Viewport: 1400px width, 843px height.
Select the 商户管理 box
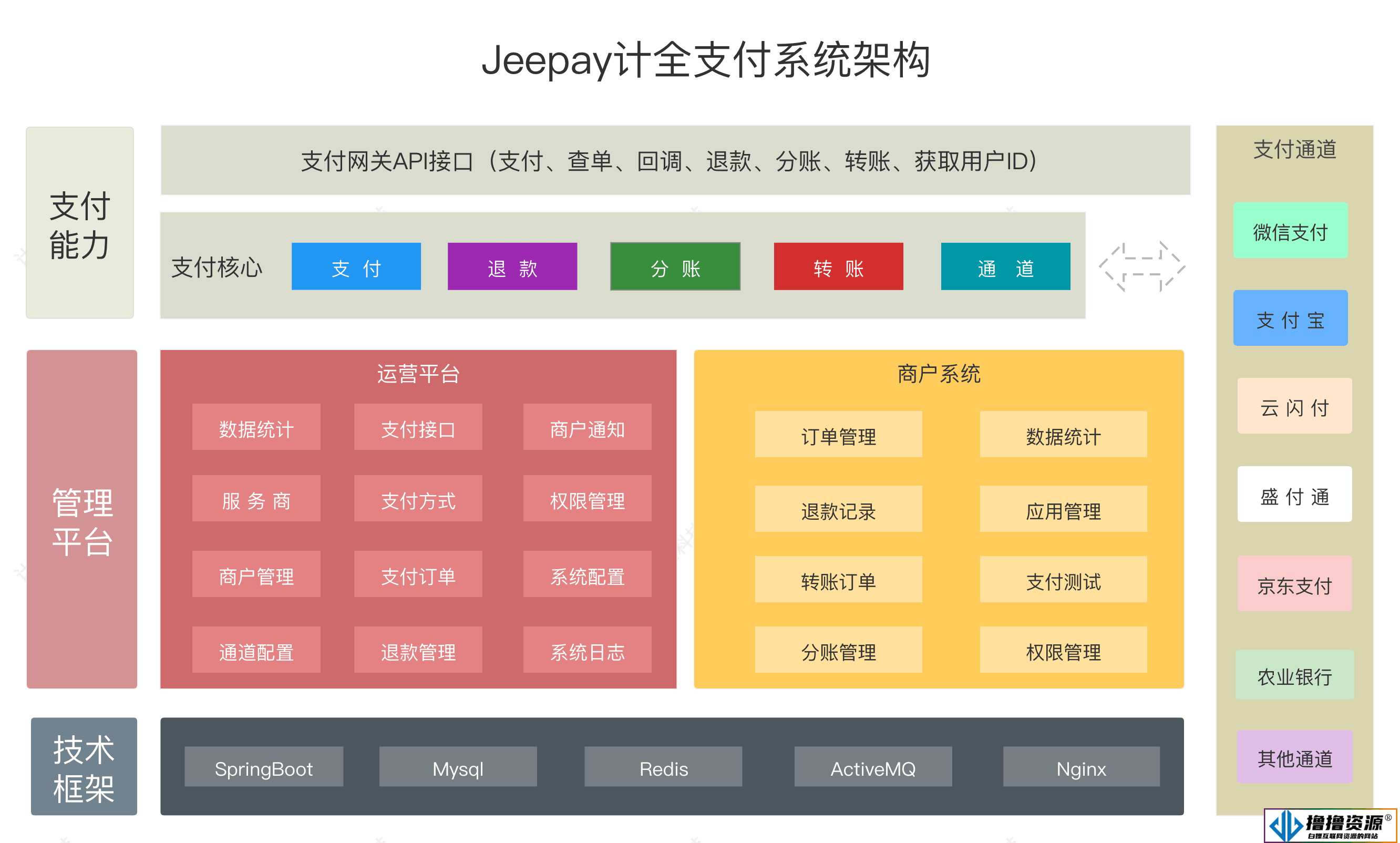point(256,574)
